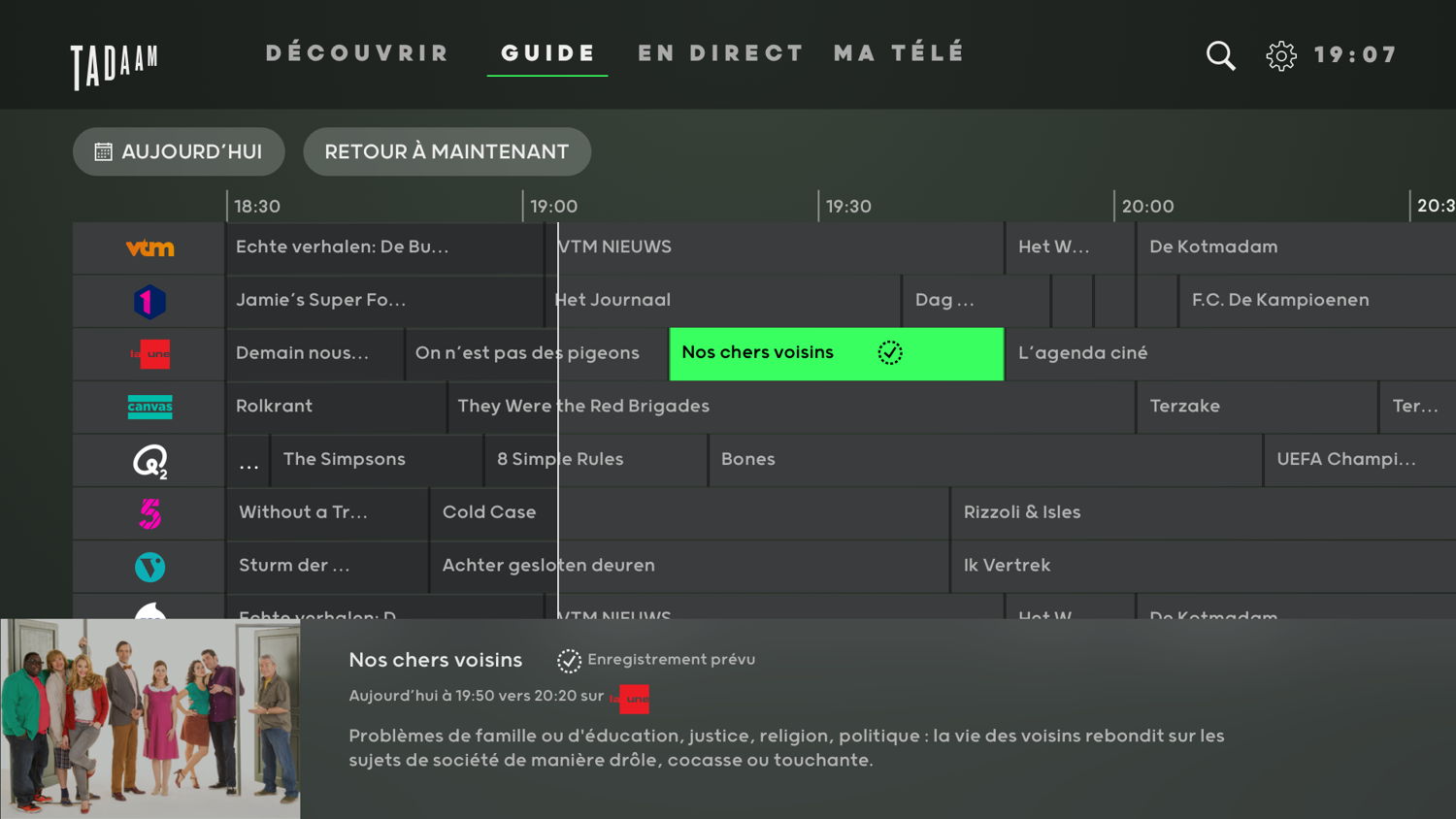Open the Ma Télé tab

point(899,52)
